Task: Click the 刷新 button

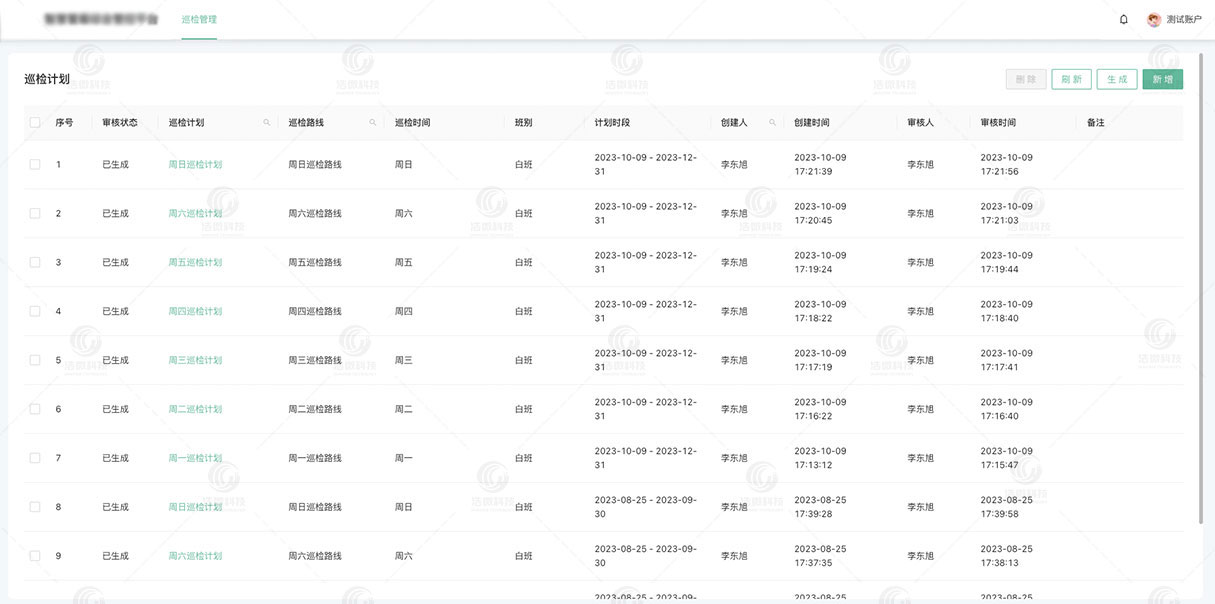Action: pyautogui.click(x=1071, y=80)
